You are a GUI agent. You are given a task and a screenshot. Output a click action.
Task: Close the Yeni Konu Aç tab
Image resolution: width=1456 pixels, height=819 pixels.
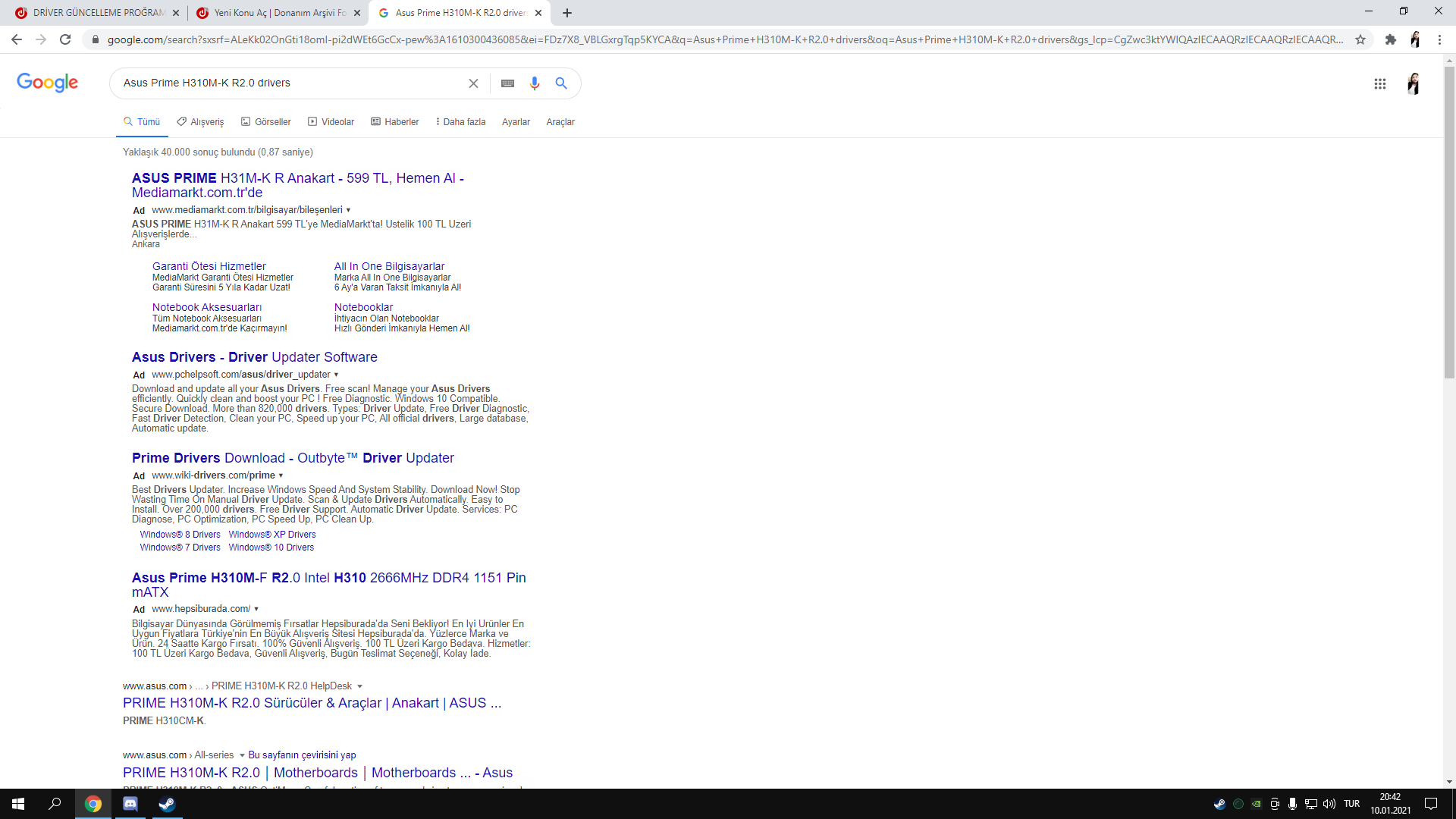coord(357,13)
